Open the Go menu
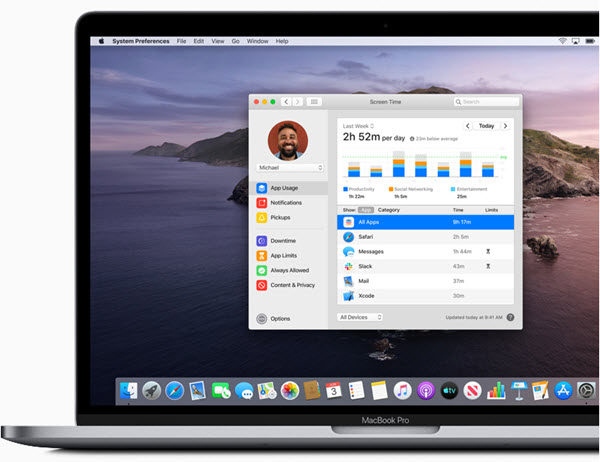Viewport: 600px width, 462px height. point(235,41)
